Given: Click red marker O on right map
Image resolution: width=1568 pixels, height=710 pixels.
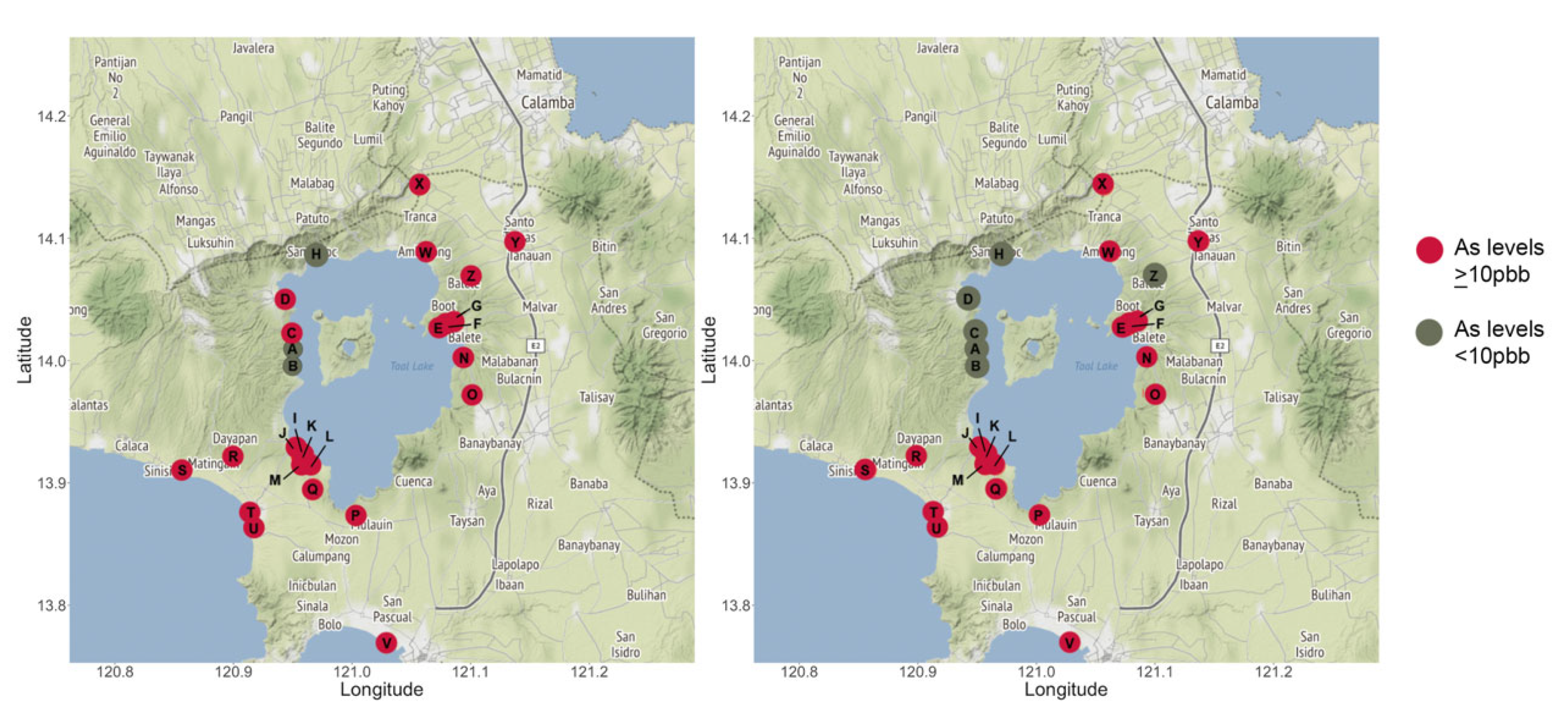Looking at the screenshot, I should [x=1154, y=394].
